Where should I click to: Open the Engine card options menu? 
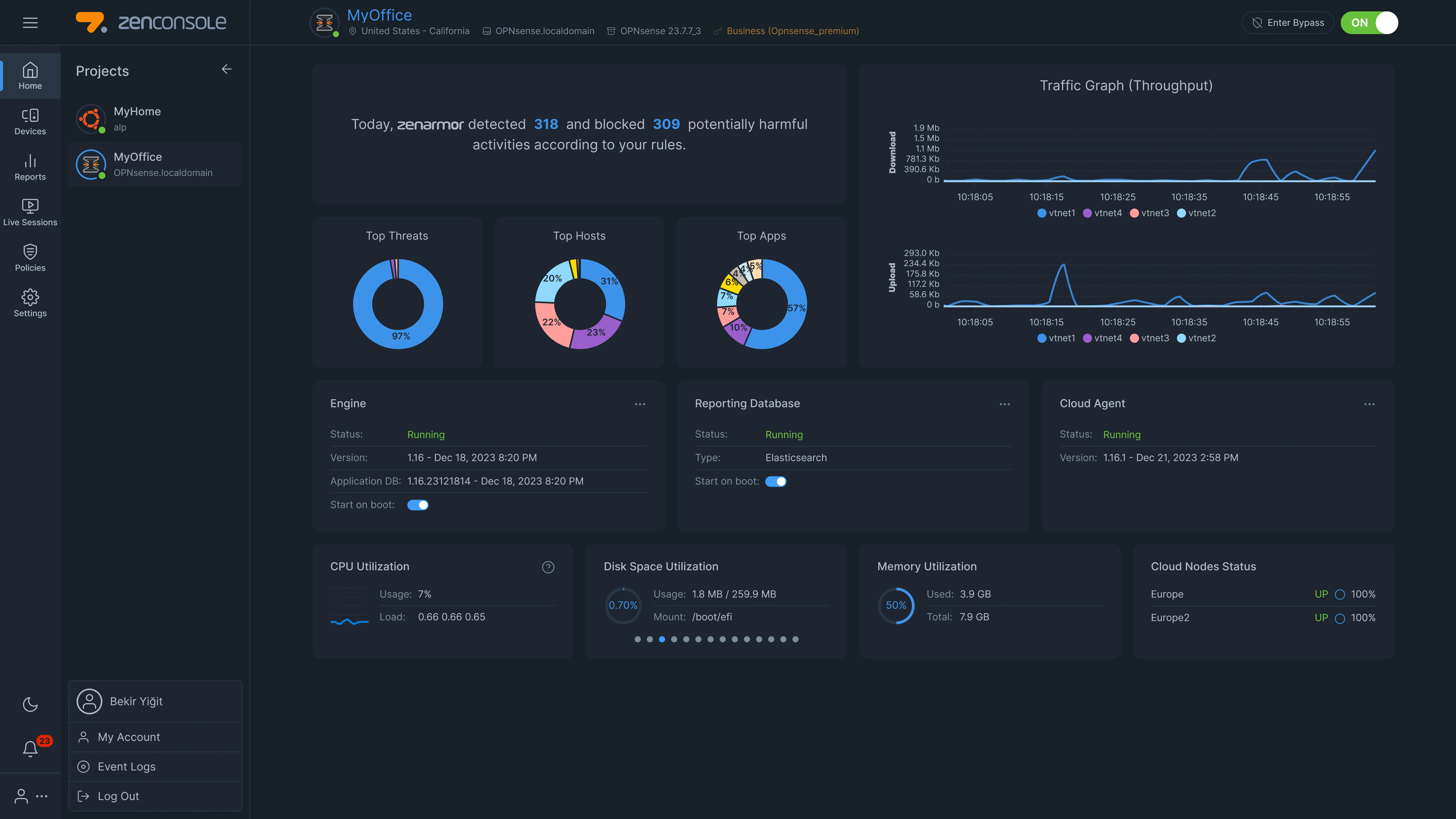pos(640,404)
